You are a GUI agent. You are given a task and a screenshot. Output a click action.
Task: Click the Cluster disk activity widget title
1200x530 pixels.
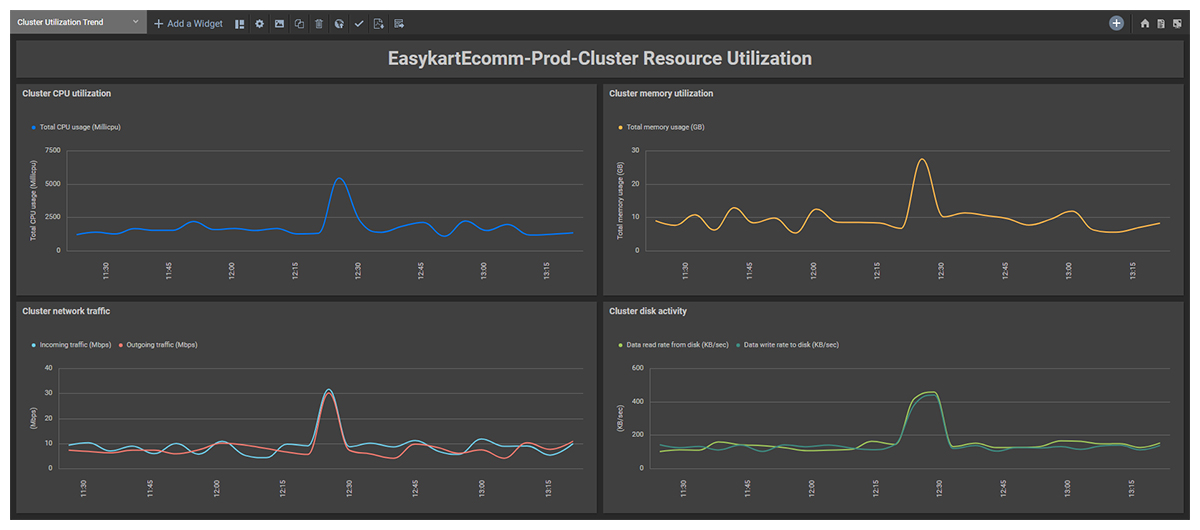pos(648,311)
